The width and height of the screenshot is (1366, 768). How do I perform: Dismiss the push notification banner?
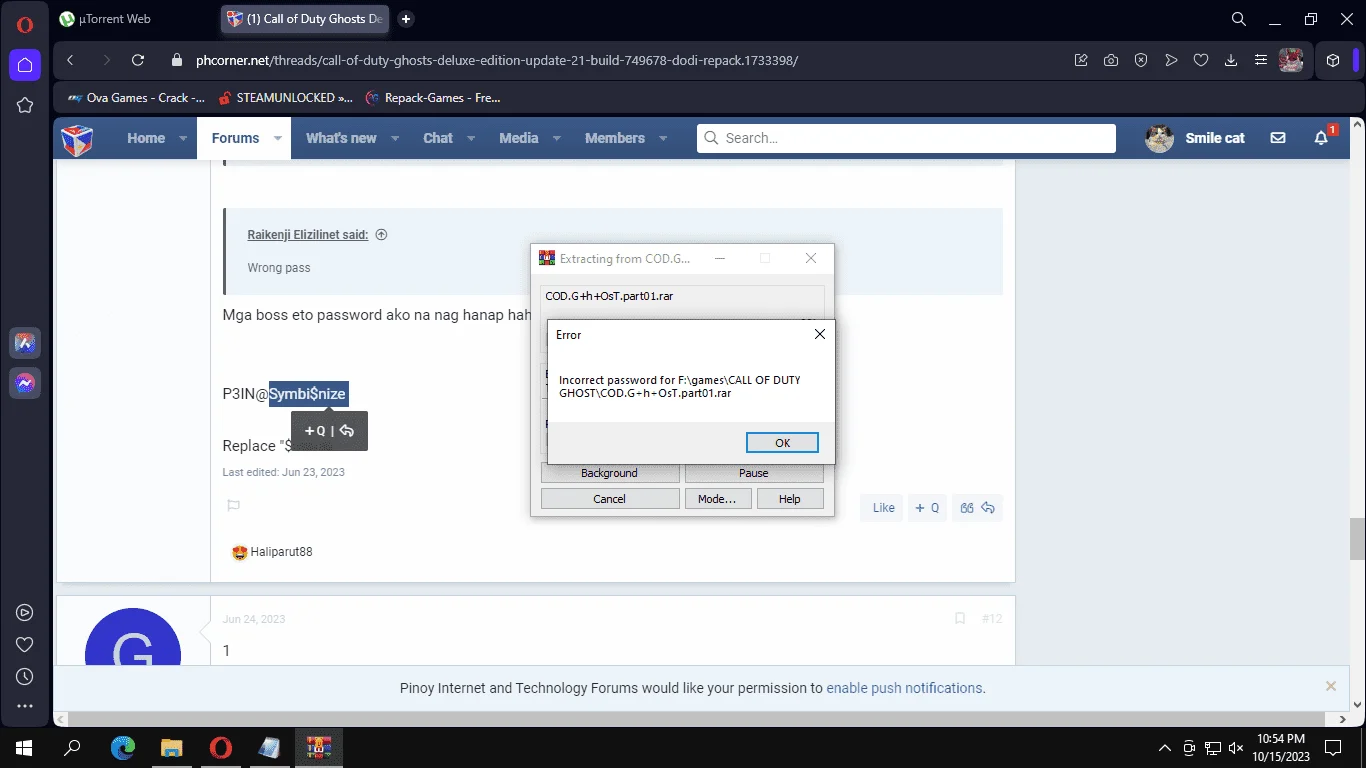point(1331,686)
